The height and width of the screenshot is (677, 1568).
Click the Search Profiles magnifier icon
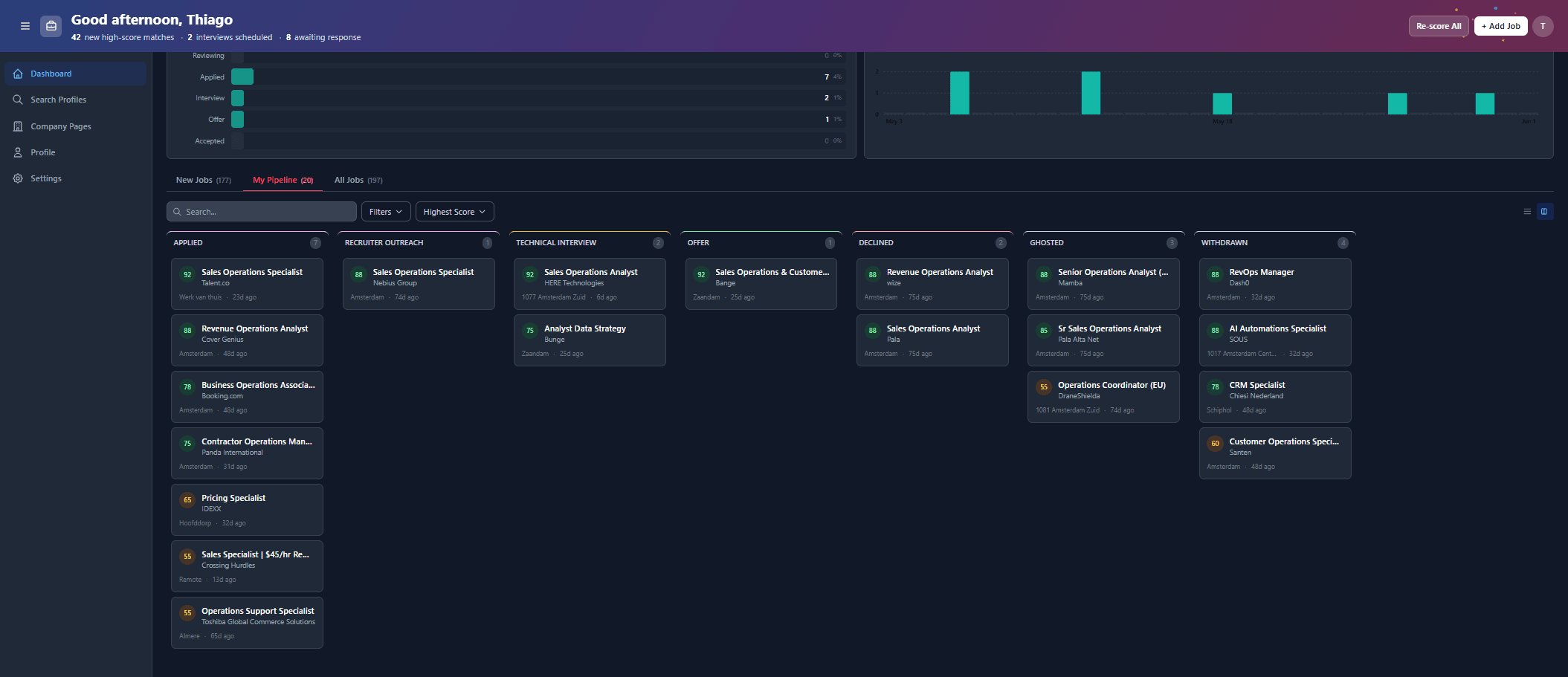[18, 100]
